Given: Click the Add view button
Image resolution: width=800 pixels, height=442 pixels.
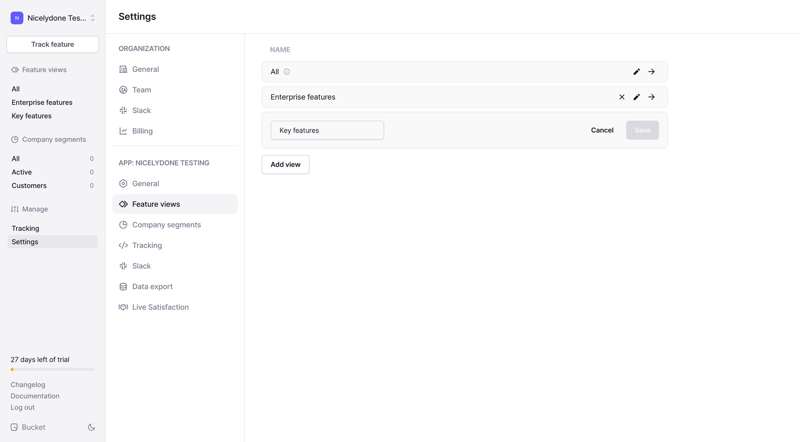Looking at the screenshot, I should click(x=285, y=164).
